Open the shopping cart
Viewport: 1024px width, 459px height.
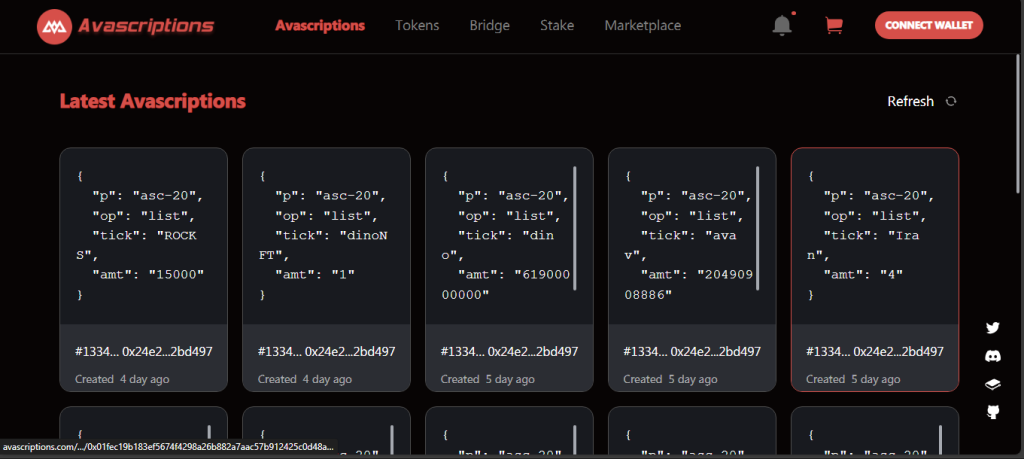[x=833, y=26]
